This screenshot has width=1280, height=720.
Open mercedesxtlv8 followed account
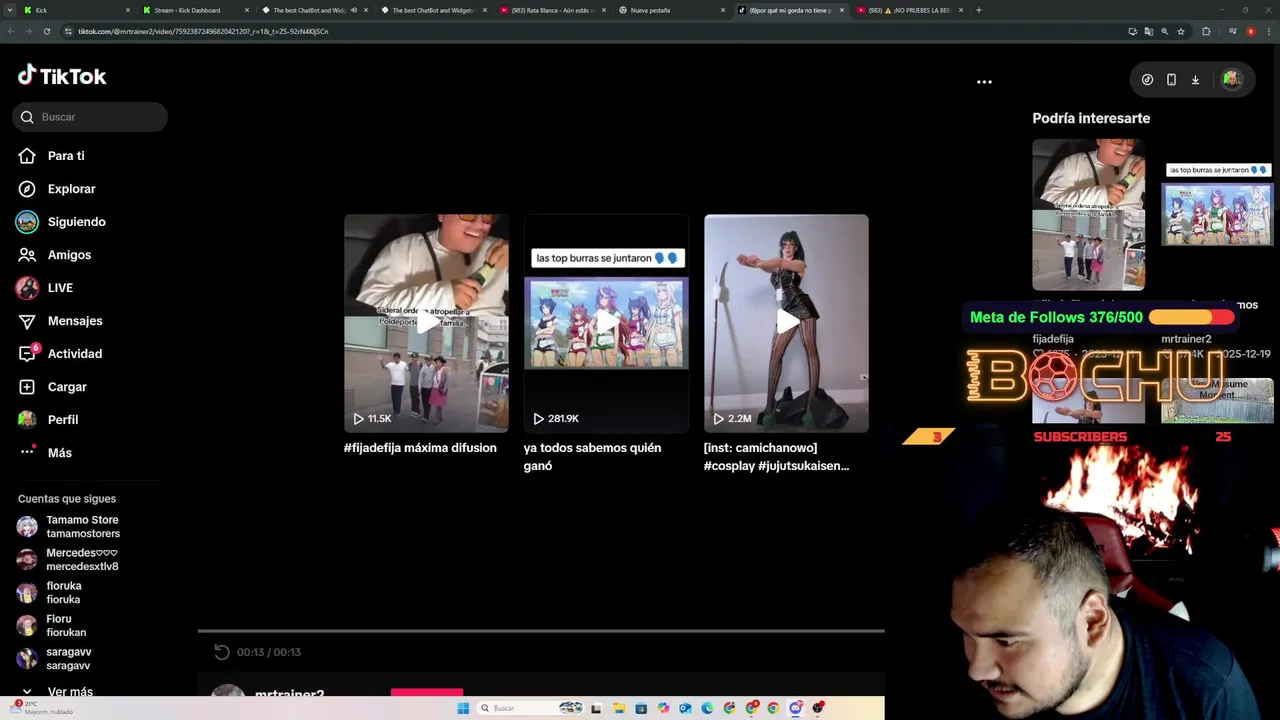[x=82, y=560]
